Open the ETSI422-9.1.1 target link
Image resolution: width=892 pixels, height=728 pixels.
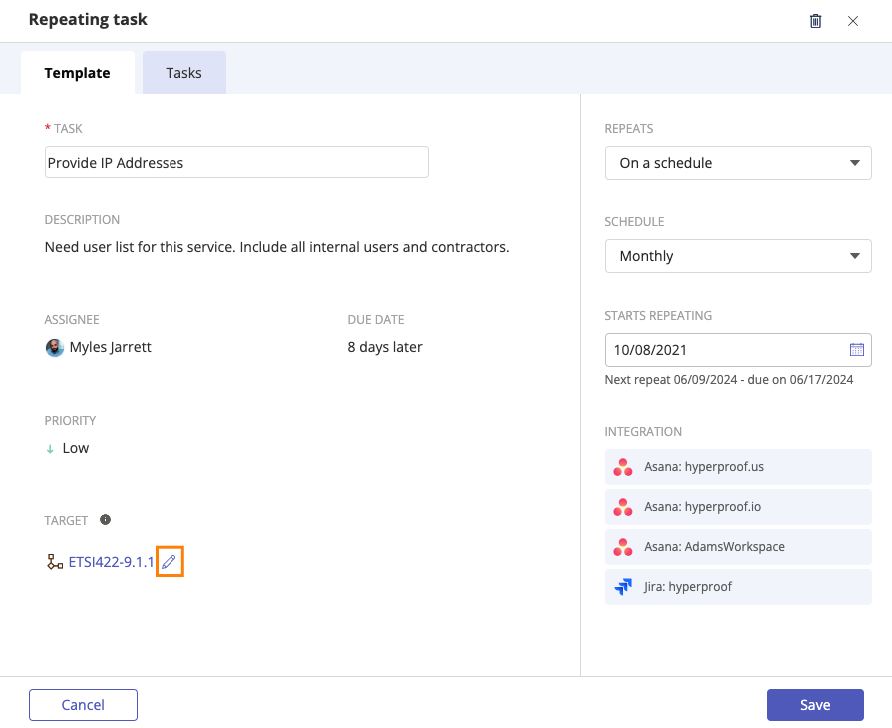[x=112, y=562]
